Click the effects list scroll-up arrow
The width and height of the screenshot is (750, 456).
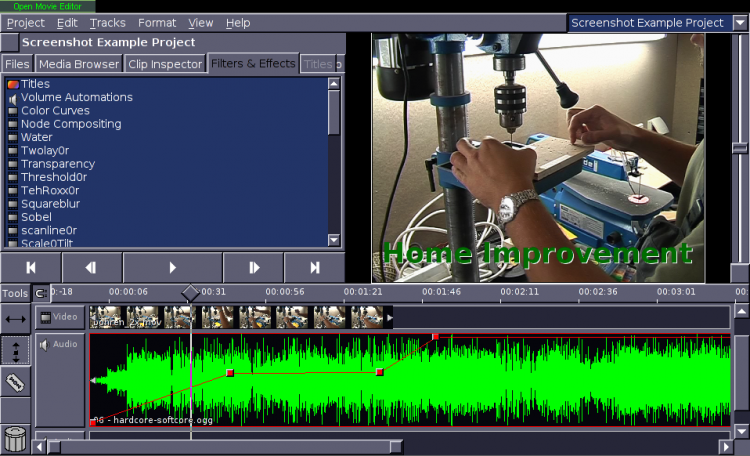[x=334, y=84]
